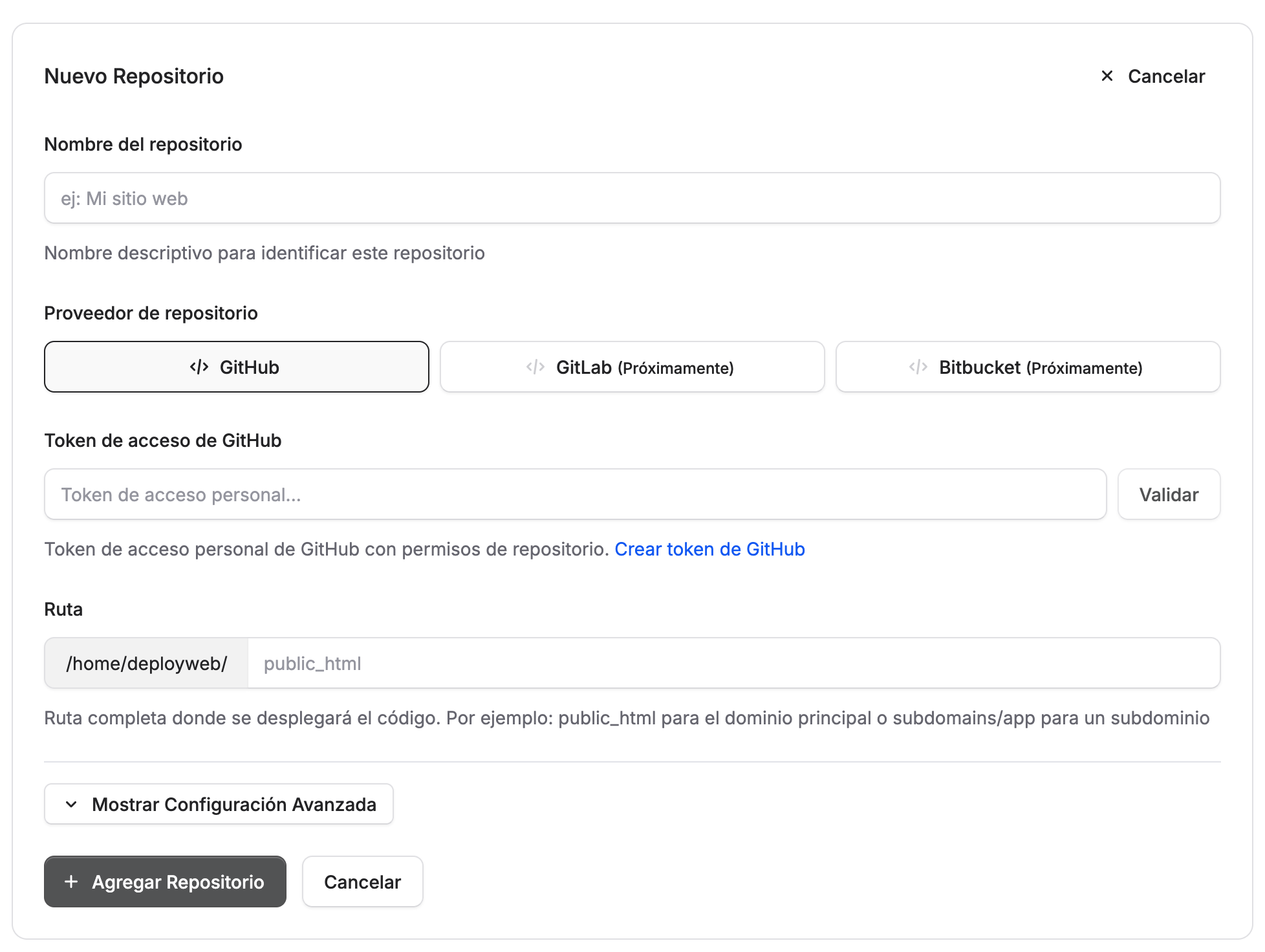Viewport: 1265px width, 952px height.
Task: Click the code icon inside the Bitbucket button
Action: [x=918, y=367]
